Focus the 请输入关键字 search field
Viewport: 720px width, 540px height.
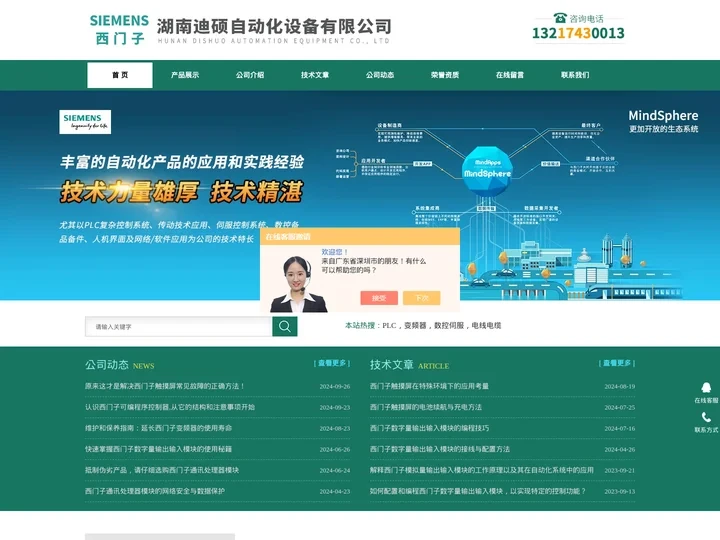tap(179, 326)
